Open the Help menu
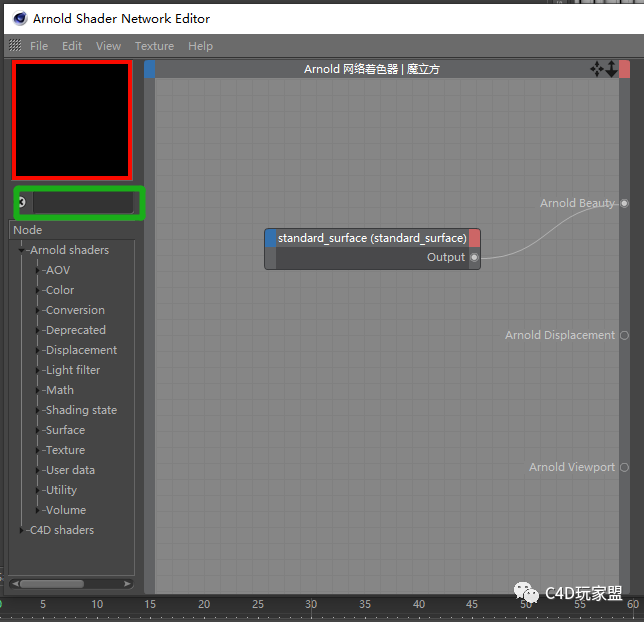Screen dimensions: 644x622 [200, 46]
